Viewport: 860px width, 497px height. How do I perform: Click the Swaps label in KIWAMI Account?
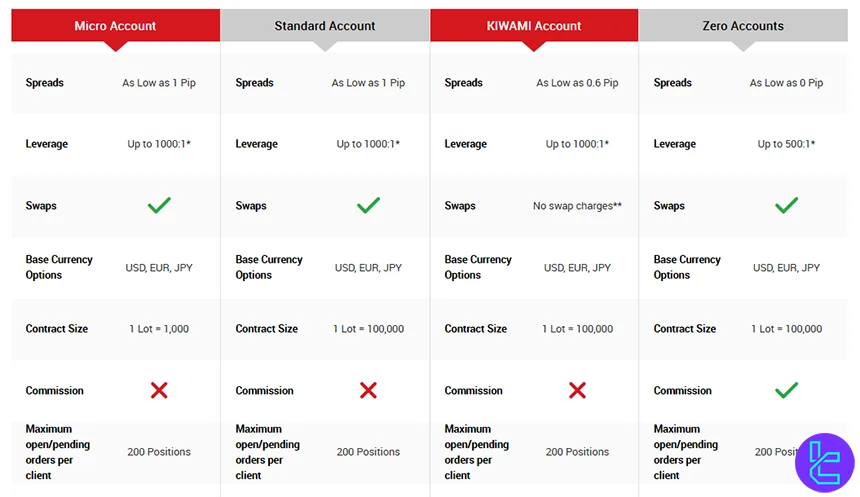tap(460, 206)
